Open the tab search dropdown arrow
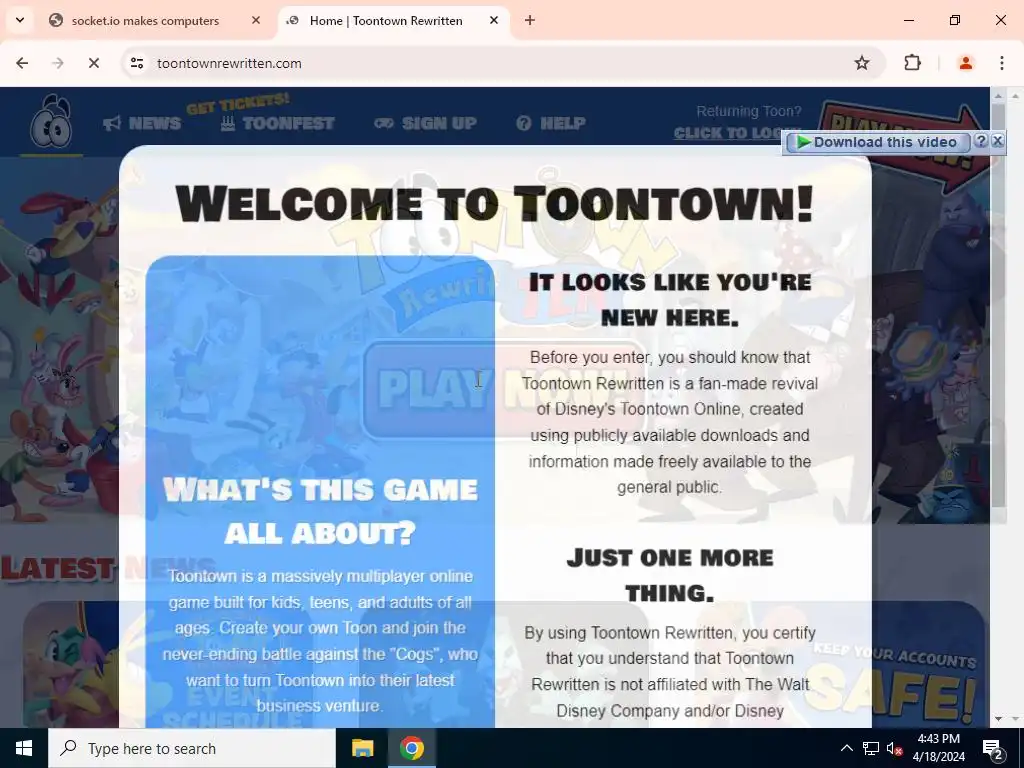The image size is (1024, 768). pyautogui.click(x=20, y=20)
